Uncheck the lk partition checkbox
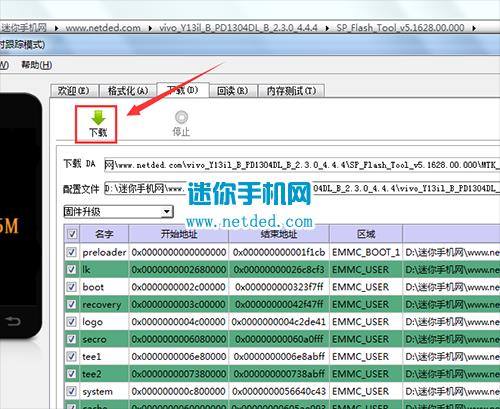 coord(71,269)
